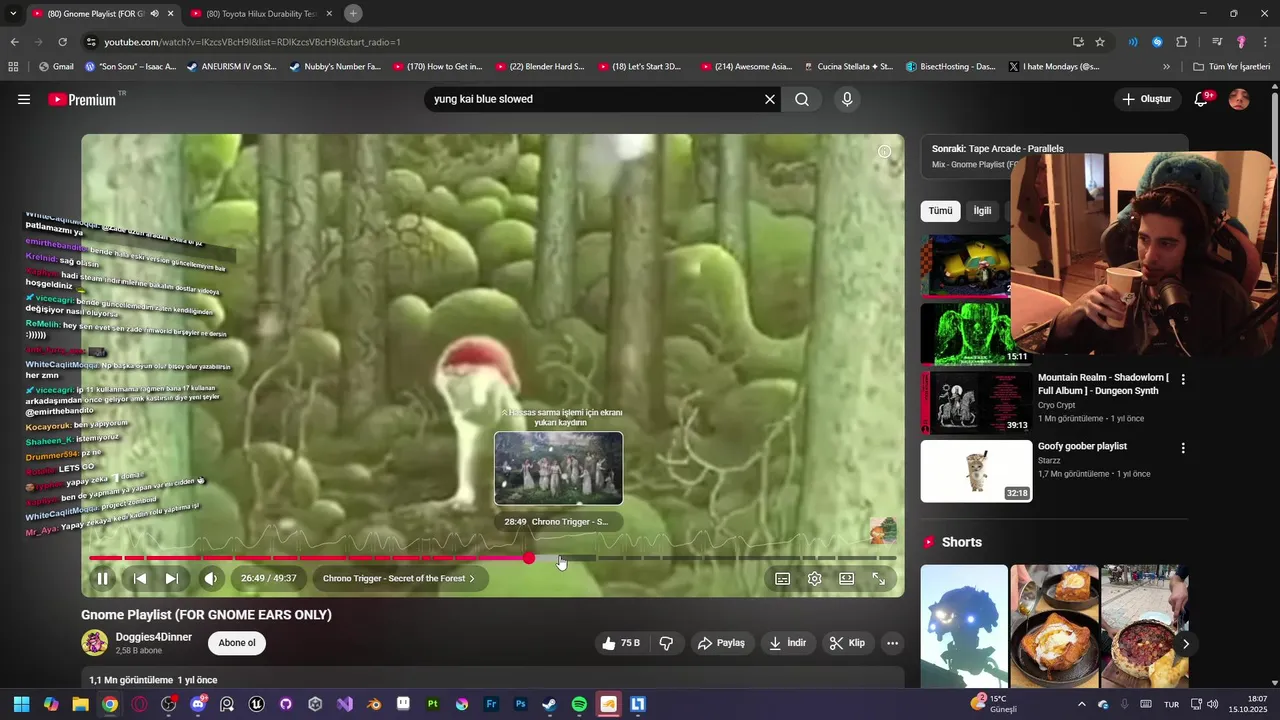
Task: Click the install app icon in the address bar
Action: coord(1078,42)
